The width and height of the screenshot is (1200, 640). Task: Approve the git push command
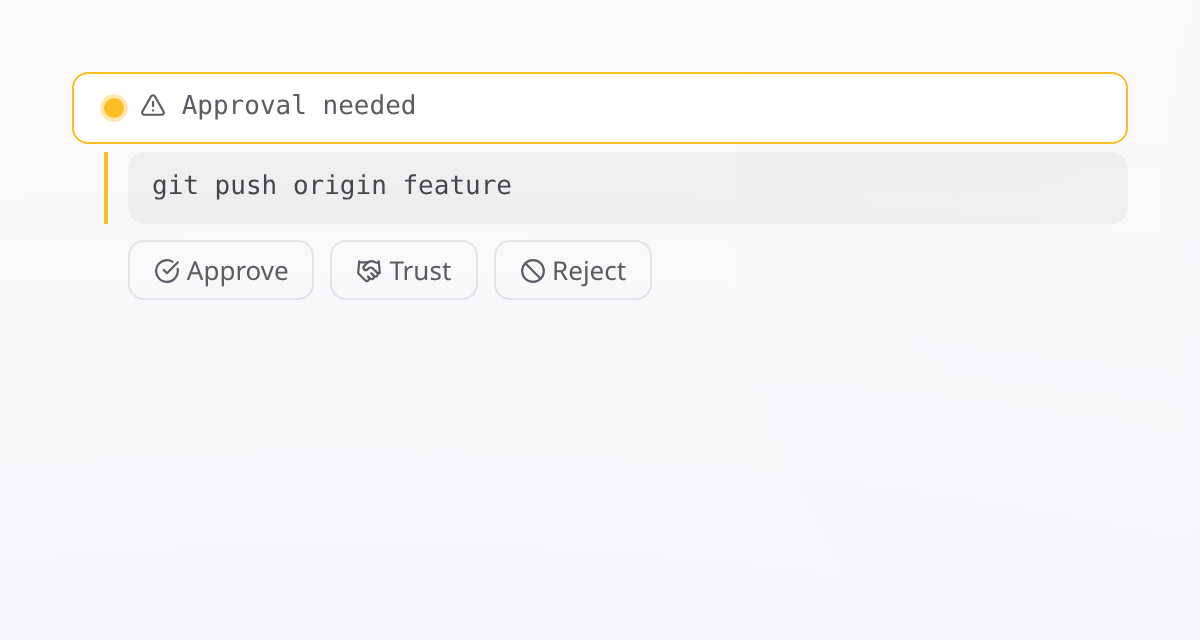click(221, 270)
